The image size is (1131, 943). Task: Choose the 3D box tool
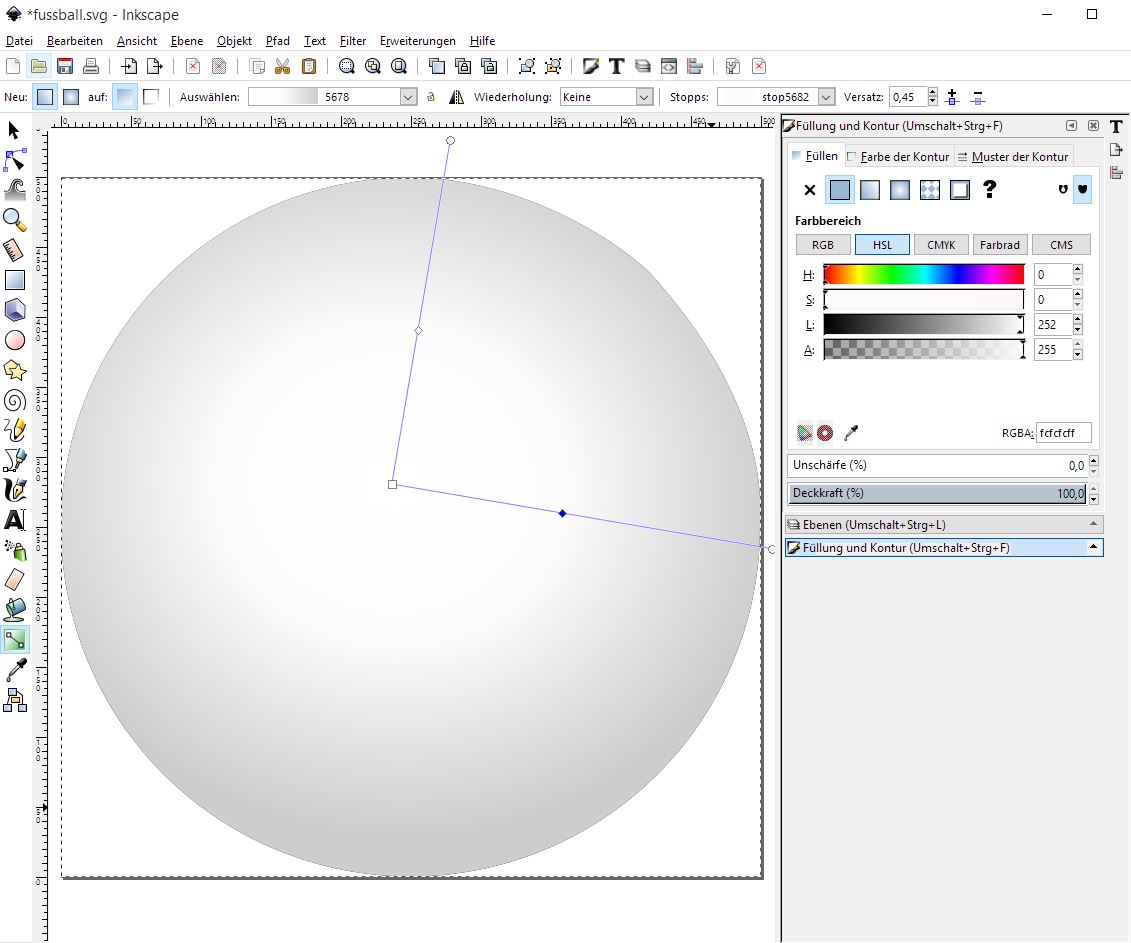point(15,310)
